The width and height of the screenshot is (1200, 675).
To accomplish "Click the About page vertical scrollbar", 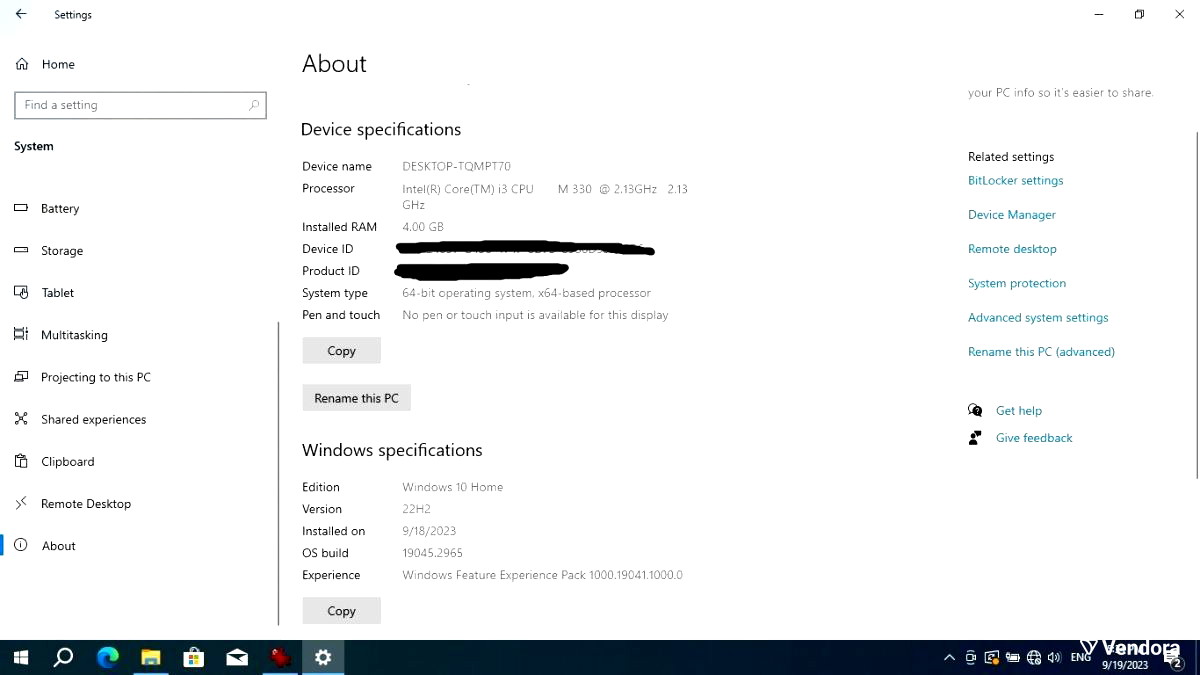I will point(1196,305).
